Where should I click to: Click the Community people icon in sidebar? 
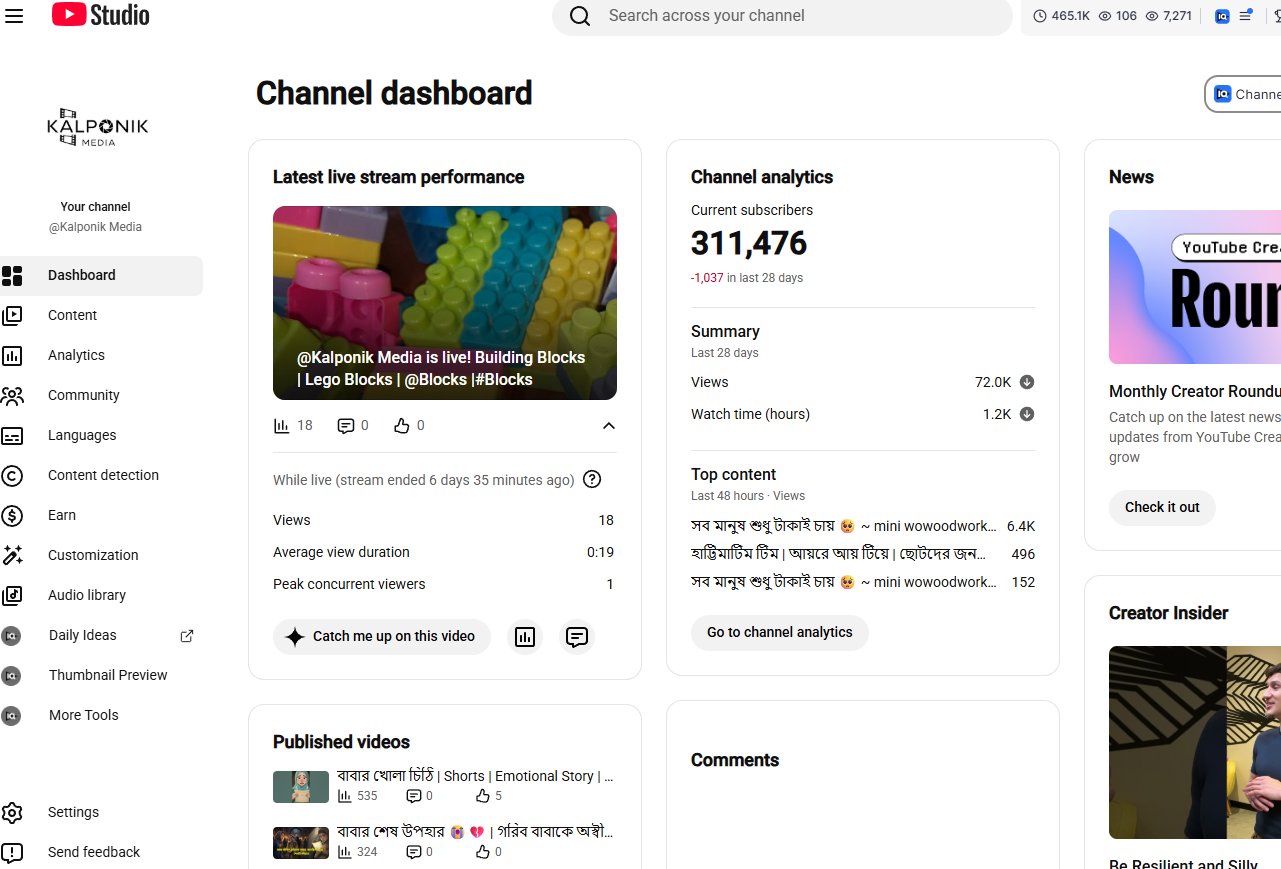12,396
